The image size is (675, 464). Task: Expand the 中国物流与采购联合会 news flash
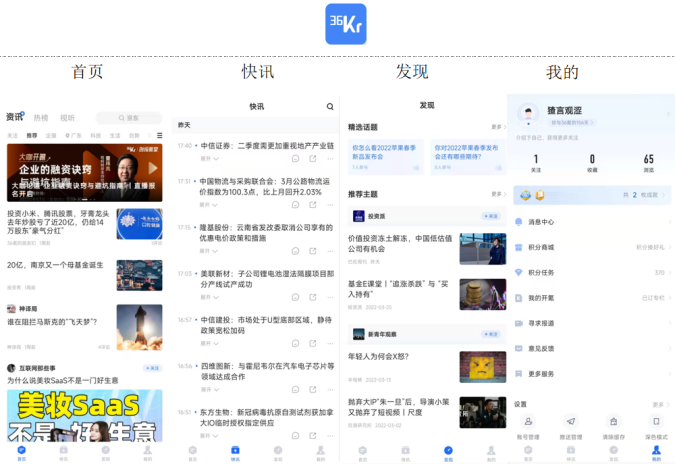pyautogui.click(x=208, y=205)
